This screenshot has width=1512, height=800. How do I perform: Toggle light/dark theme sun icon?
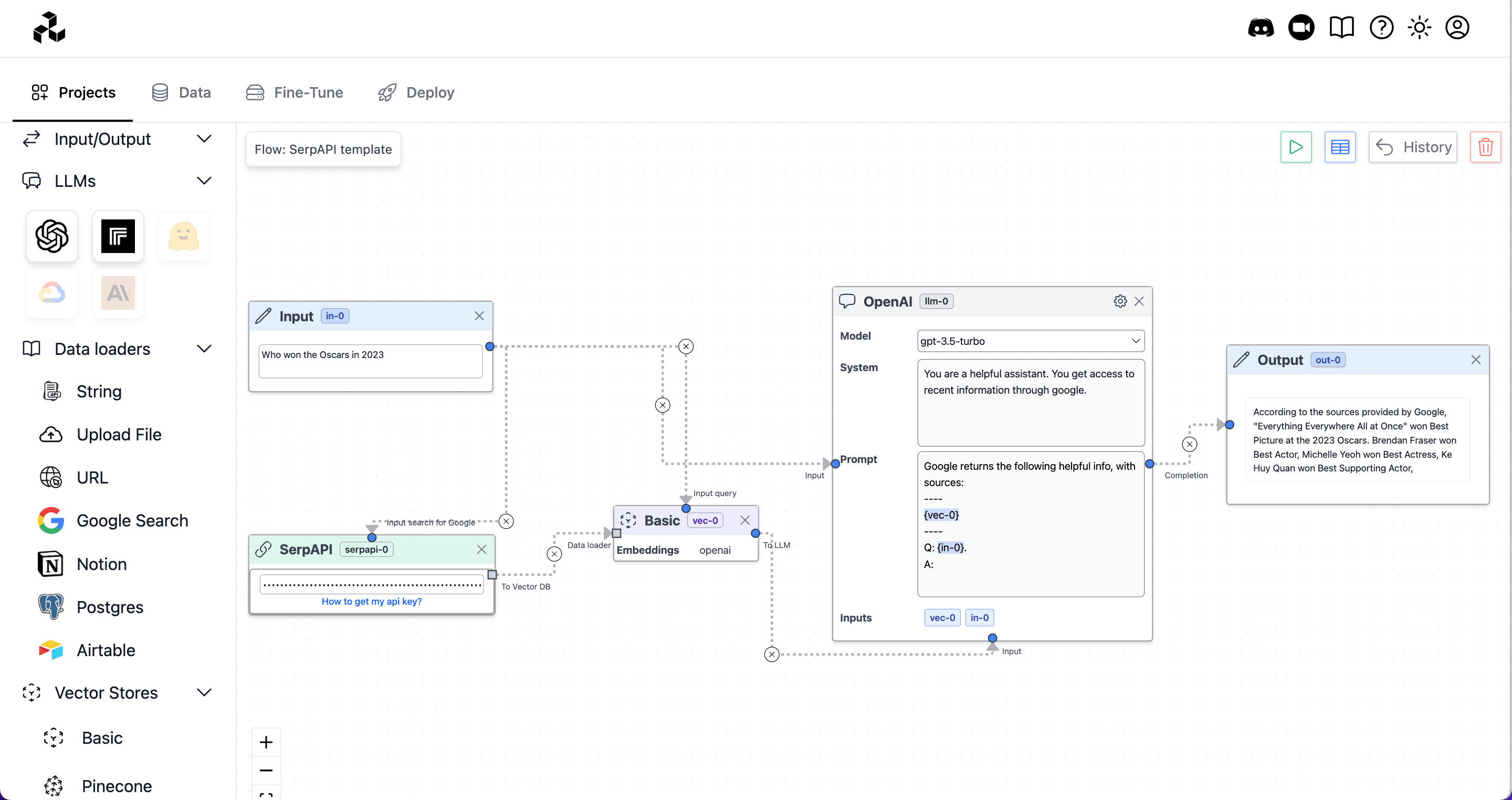tap(1419, 28)
